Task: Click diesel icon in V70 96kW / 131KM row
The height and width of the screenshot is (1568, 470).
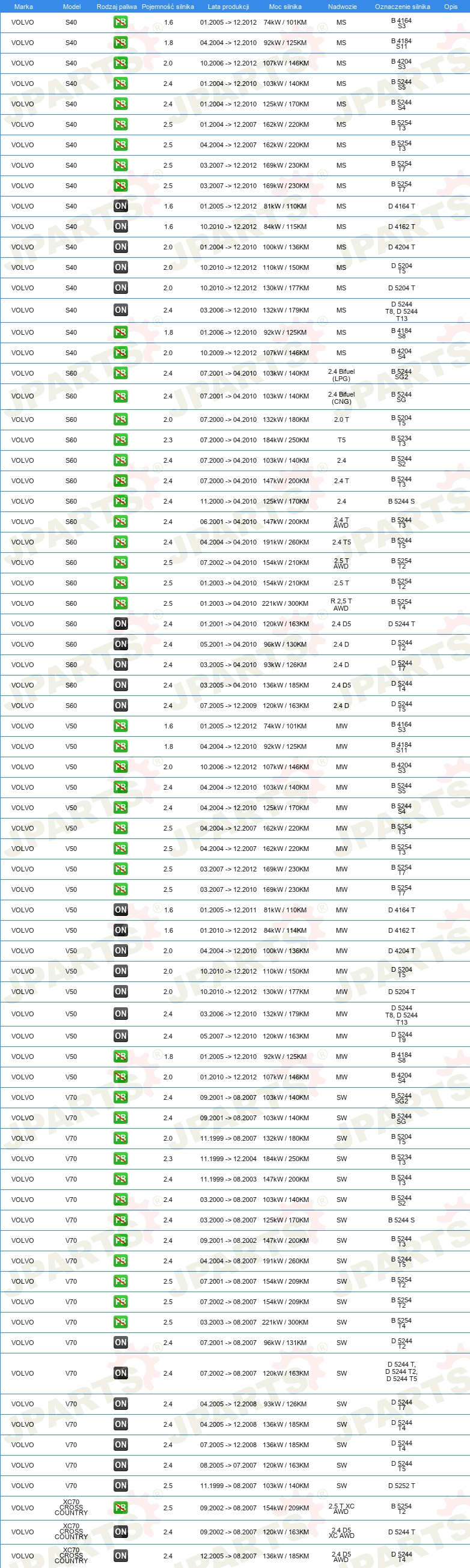Action: point(121,1343)
